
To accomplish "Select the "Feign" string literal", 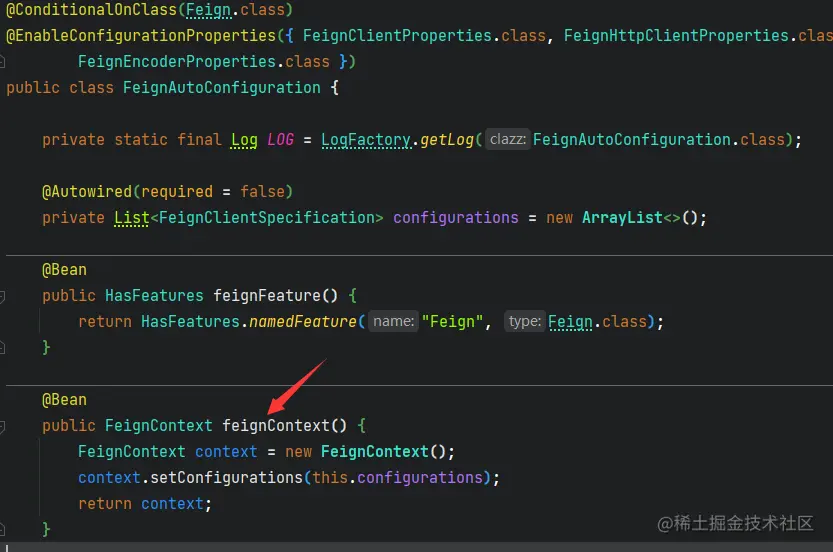I will click(452, 322).
